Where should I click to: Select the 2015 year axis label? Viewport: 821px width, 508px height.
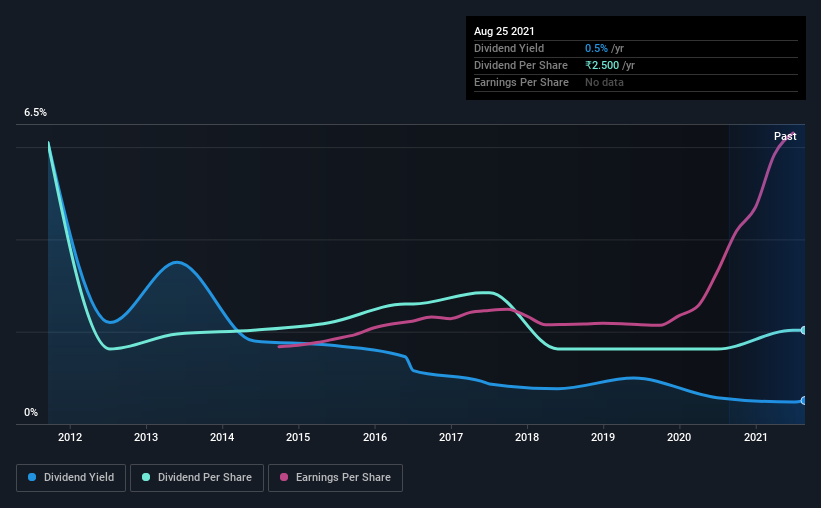point(298,437)
